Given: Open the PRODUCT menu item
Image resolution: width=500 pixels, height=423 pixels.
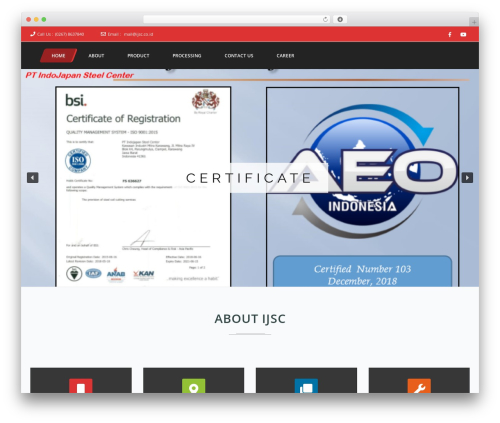Looking at the screenshot, I should pos(138,56).
